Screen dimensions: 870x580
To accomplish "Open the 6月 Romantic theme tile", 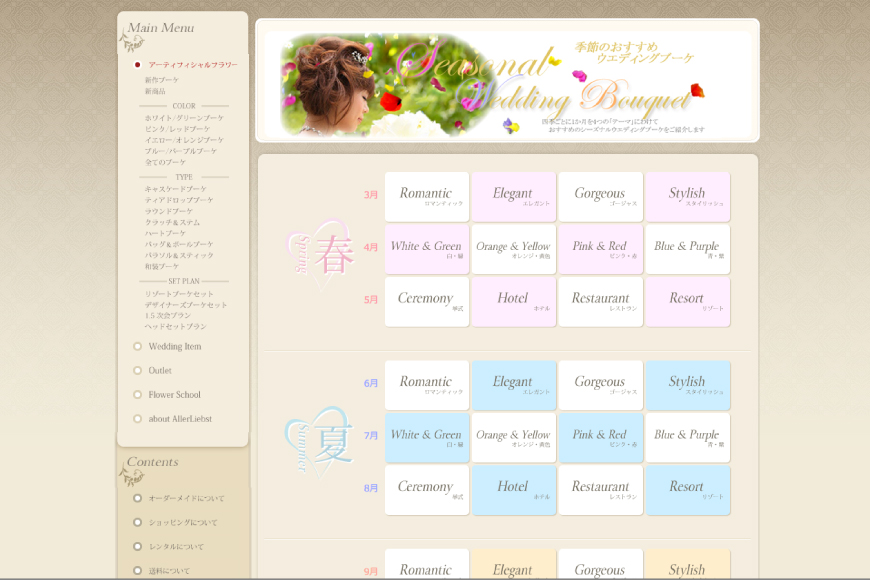I will (x=427, y=385).
